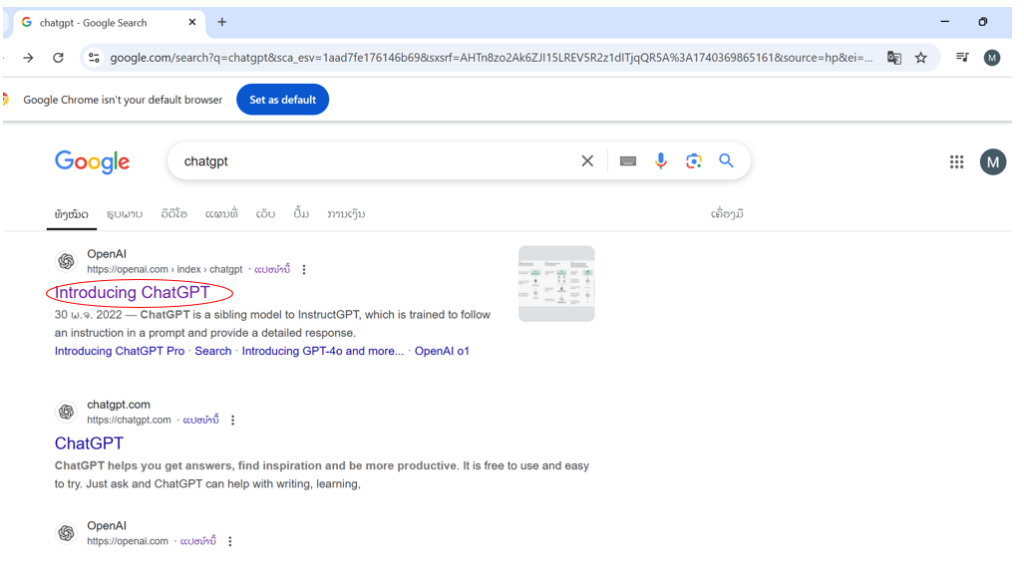Expand more options for the third OpenAI result
The image size is (1024, 580).
tap(230, 541)
